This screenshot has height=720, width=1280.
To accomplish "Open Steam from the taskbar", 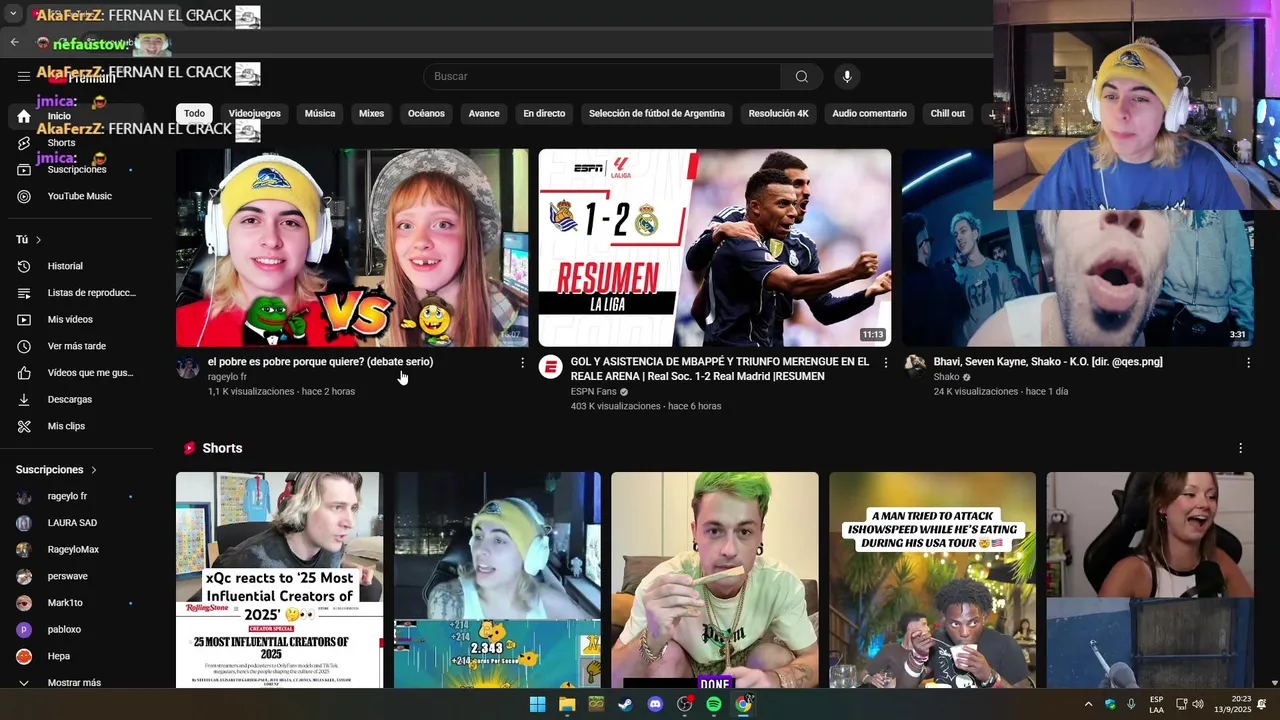I will tap(625, 704).
